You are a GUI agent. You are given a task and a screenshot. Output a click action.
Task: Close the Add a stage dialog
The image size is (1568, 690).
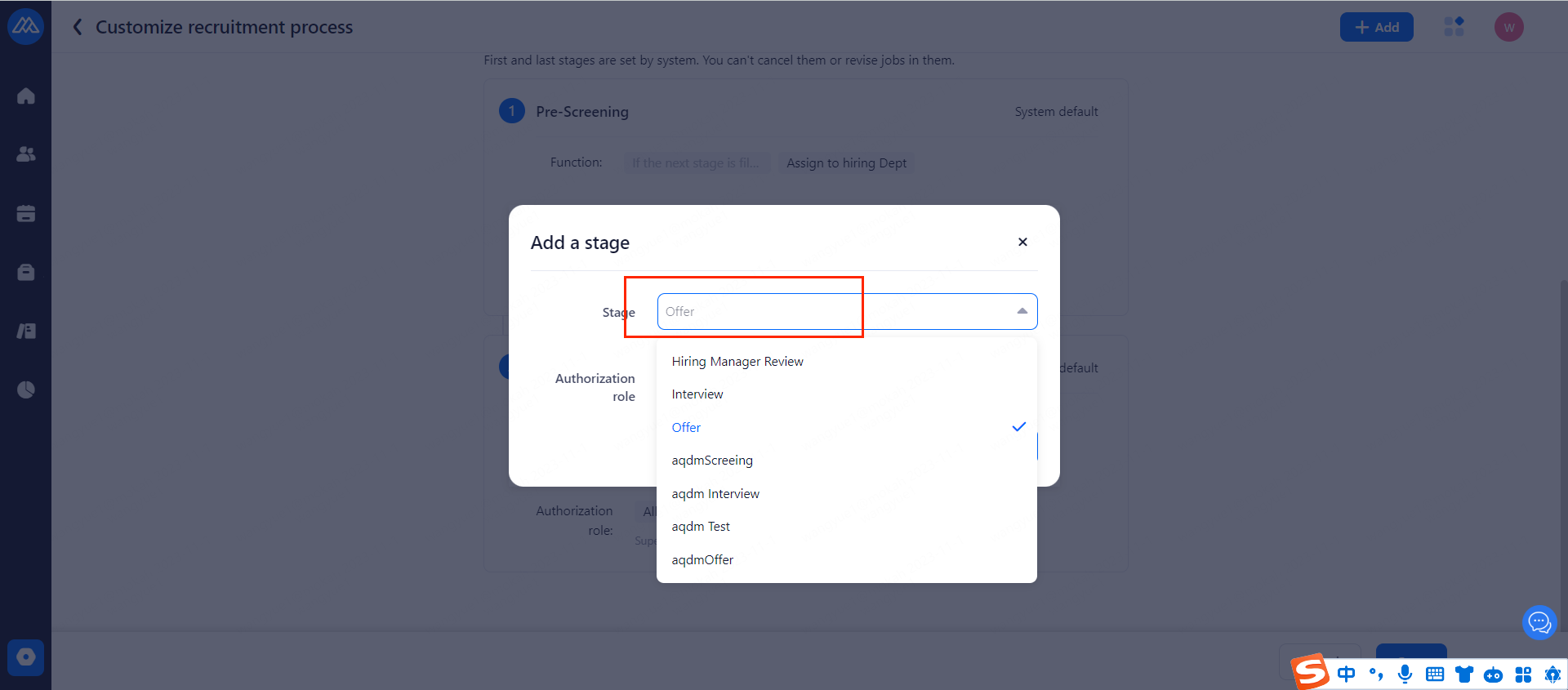[x=1022, y=242]
